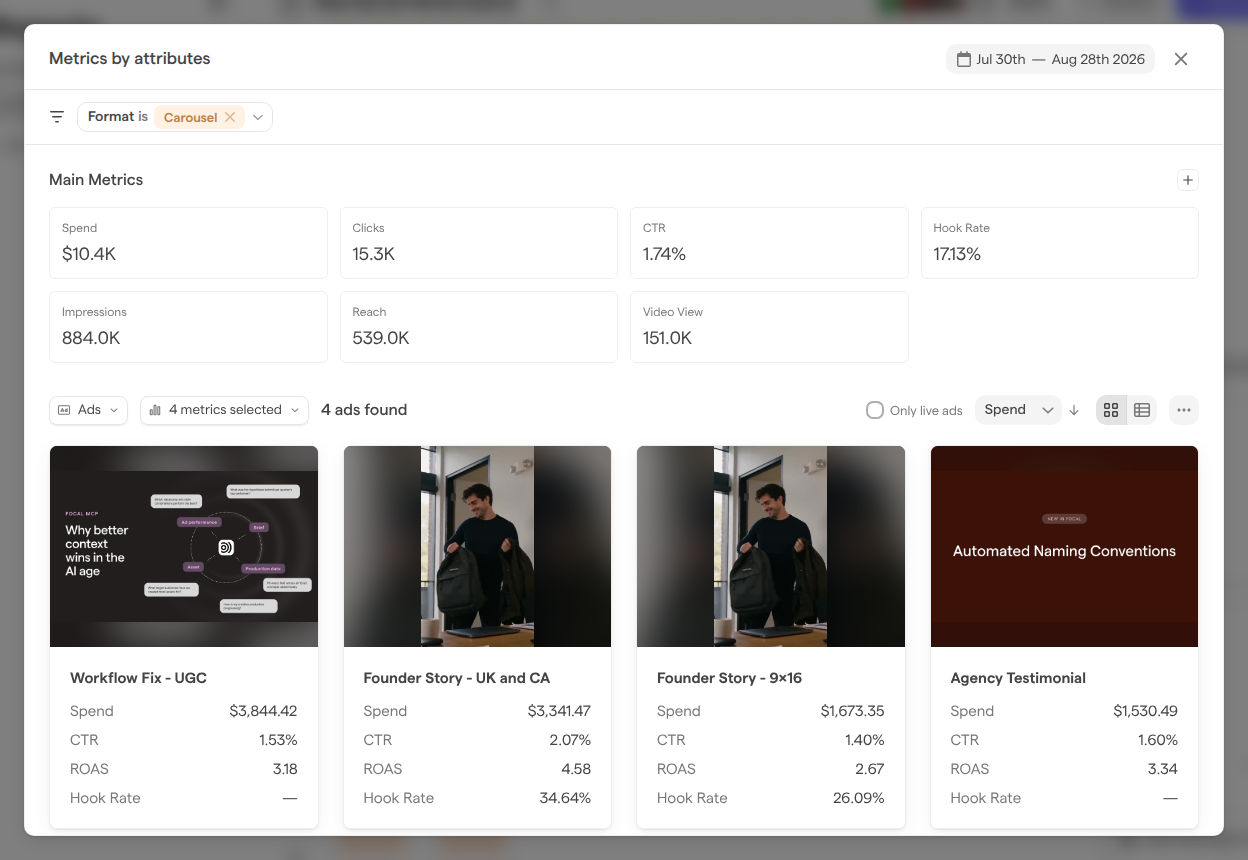This screenshot has width=1248, height=860.
Task: Click the 26.09% hook rate value
Action: (858, 798)
